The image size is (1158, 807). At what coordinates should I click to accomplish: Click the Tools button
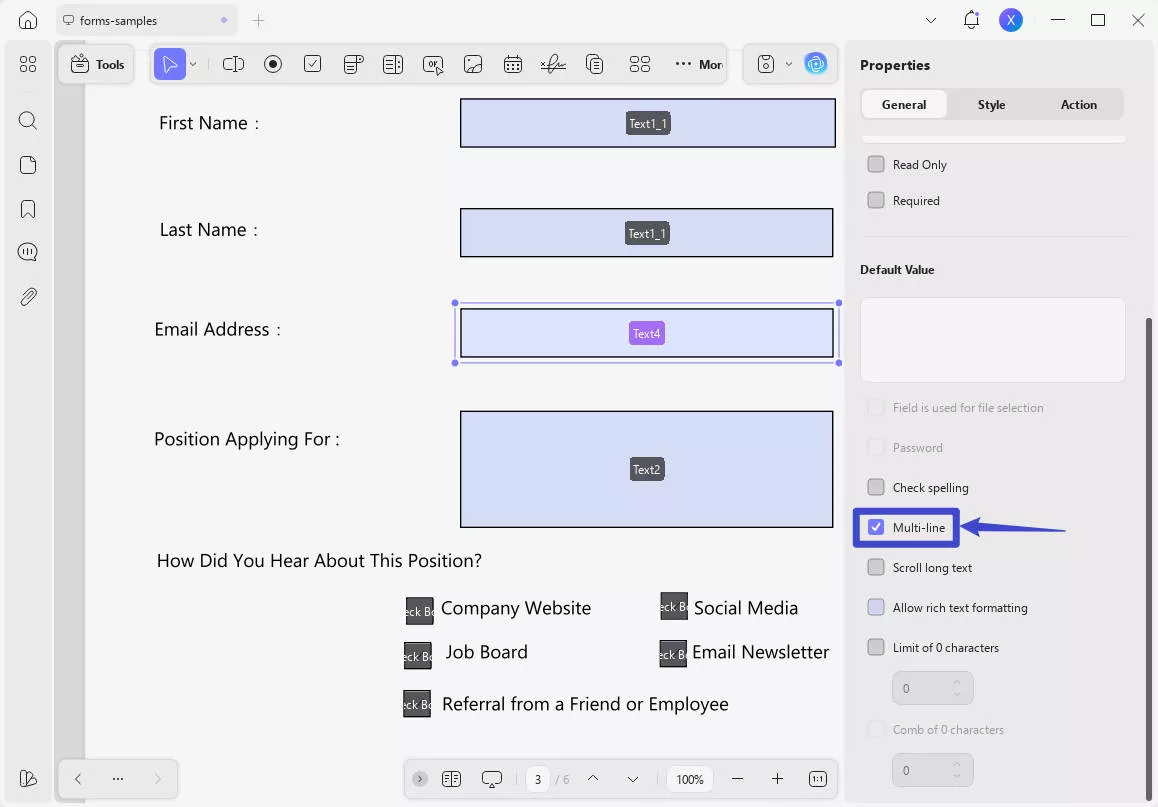coord(96,63)
